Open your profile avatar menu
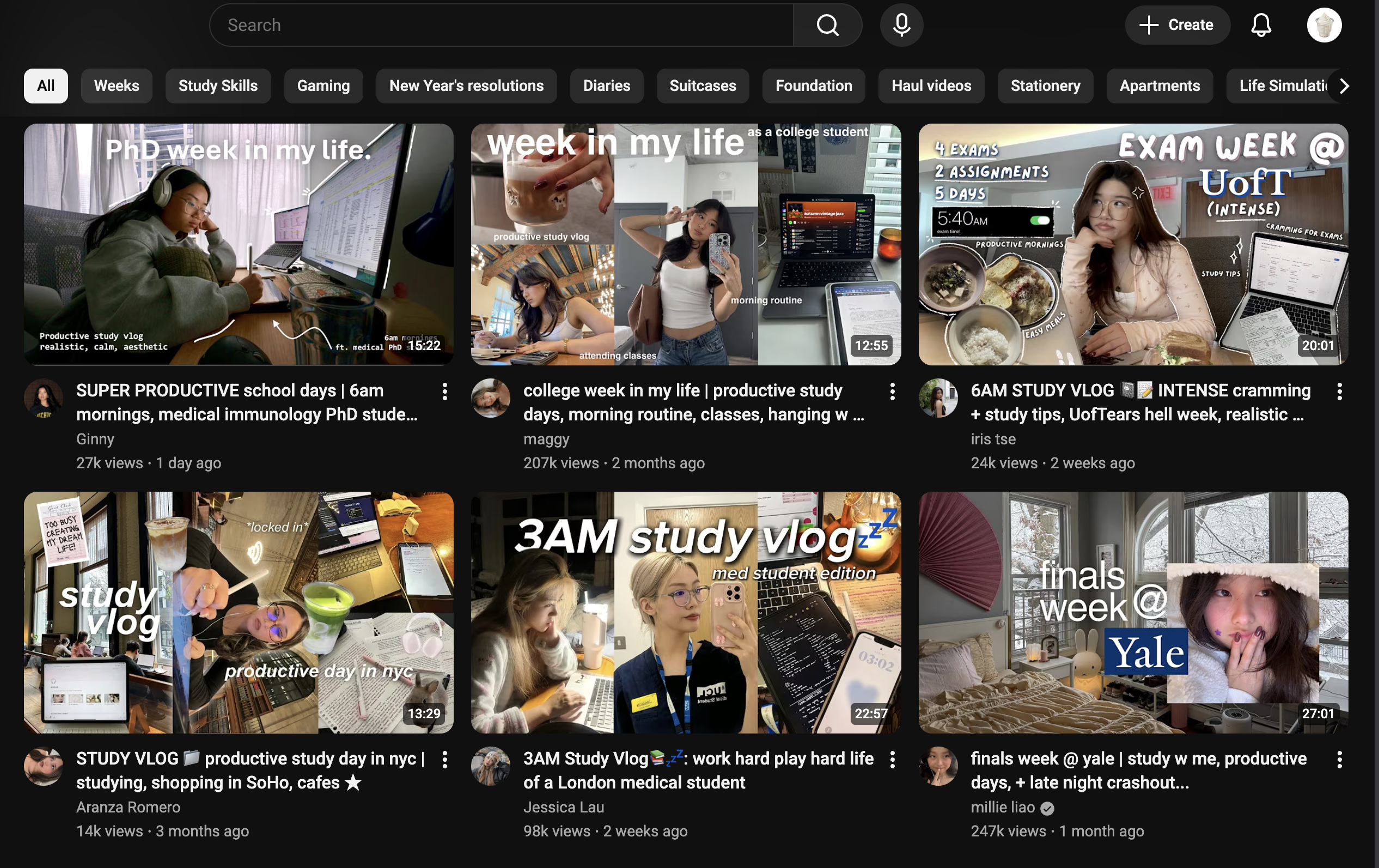The width and height of the screenshot is (1379, 868). pos(1324,25)
